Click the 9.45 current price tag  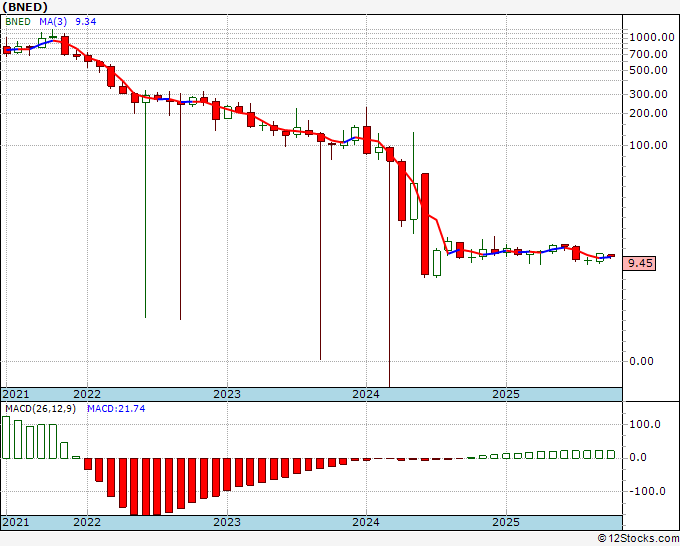pyautogui.click(x=639, y=263)
